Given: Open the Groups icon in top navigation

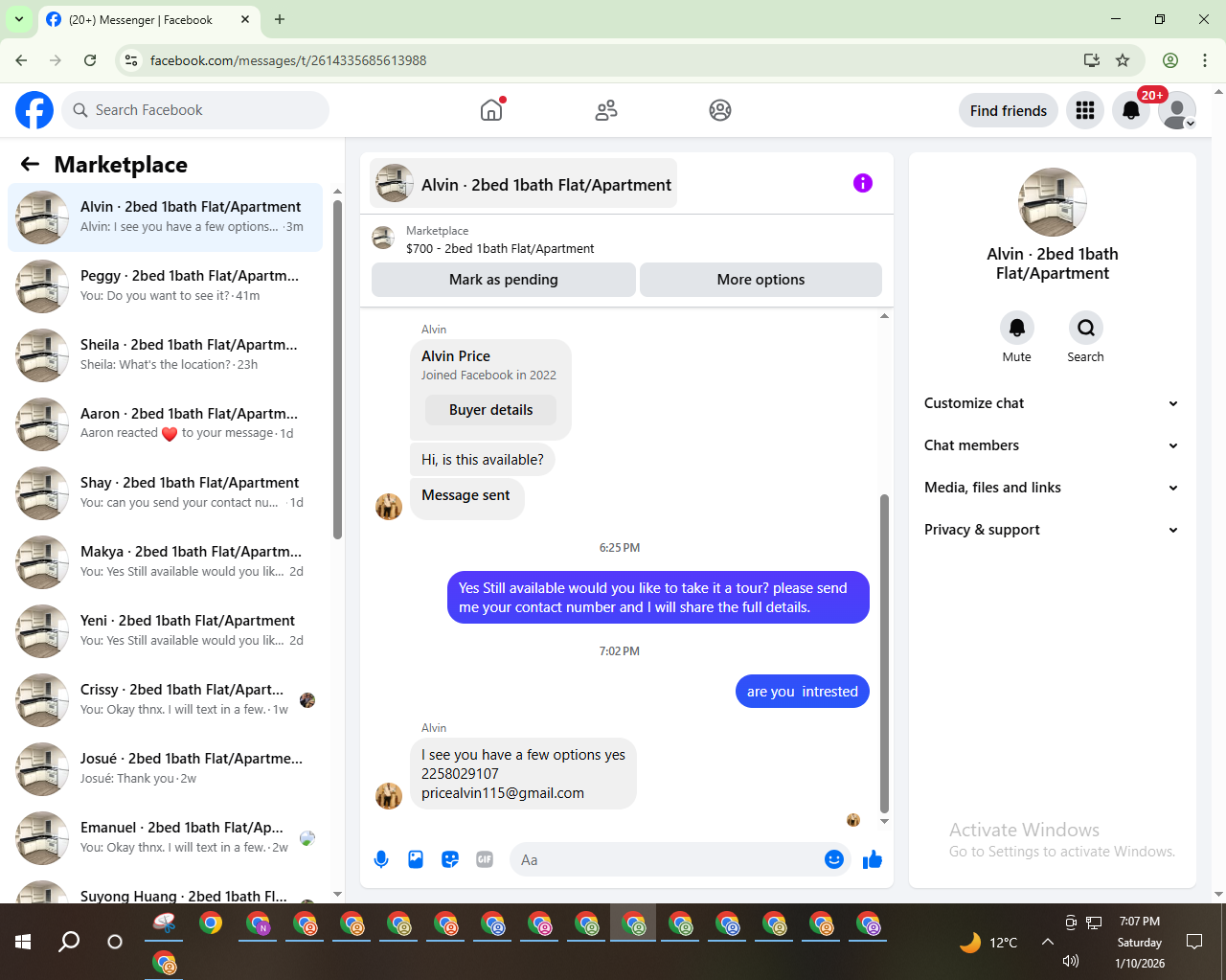Looking at the screenshot, I should tap(720, 110).
